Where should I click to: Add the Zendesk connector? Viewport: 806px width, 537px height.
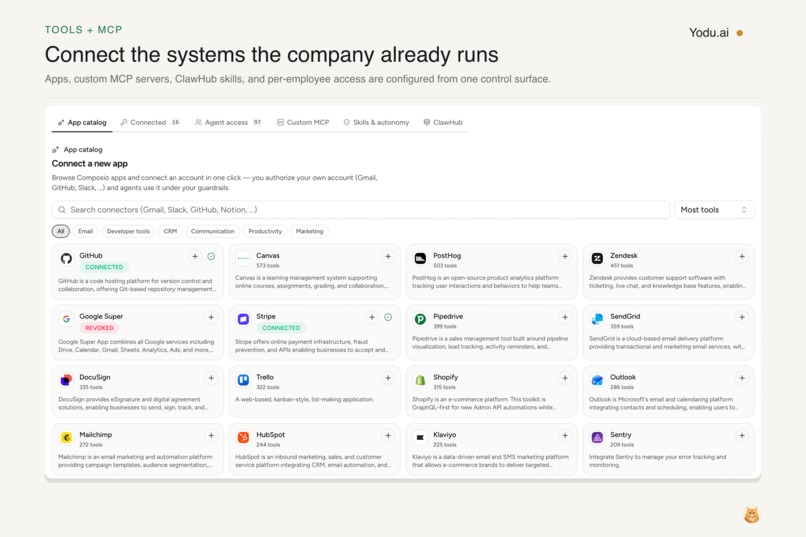tap(742, 256)
